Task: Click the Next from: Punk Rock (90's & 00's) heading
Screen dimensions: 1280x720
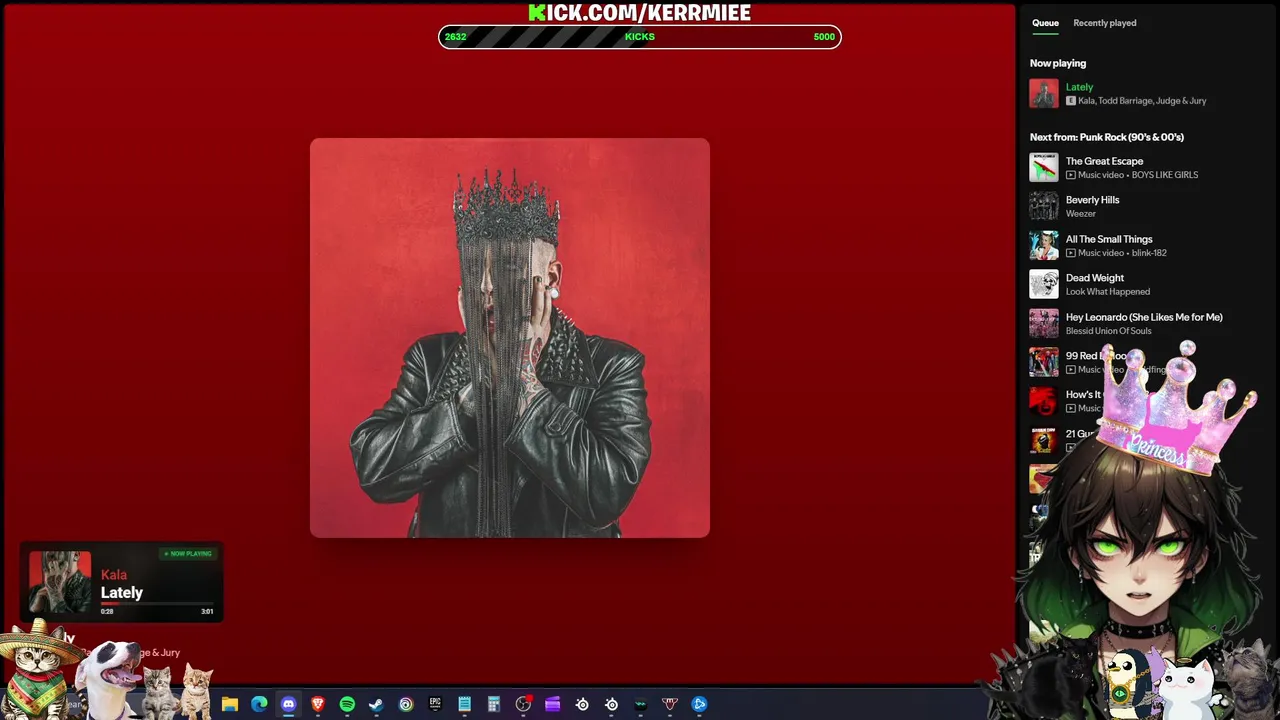Action: coord(1107,137)
